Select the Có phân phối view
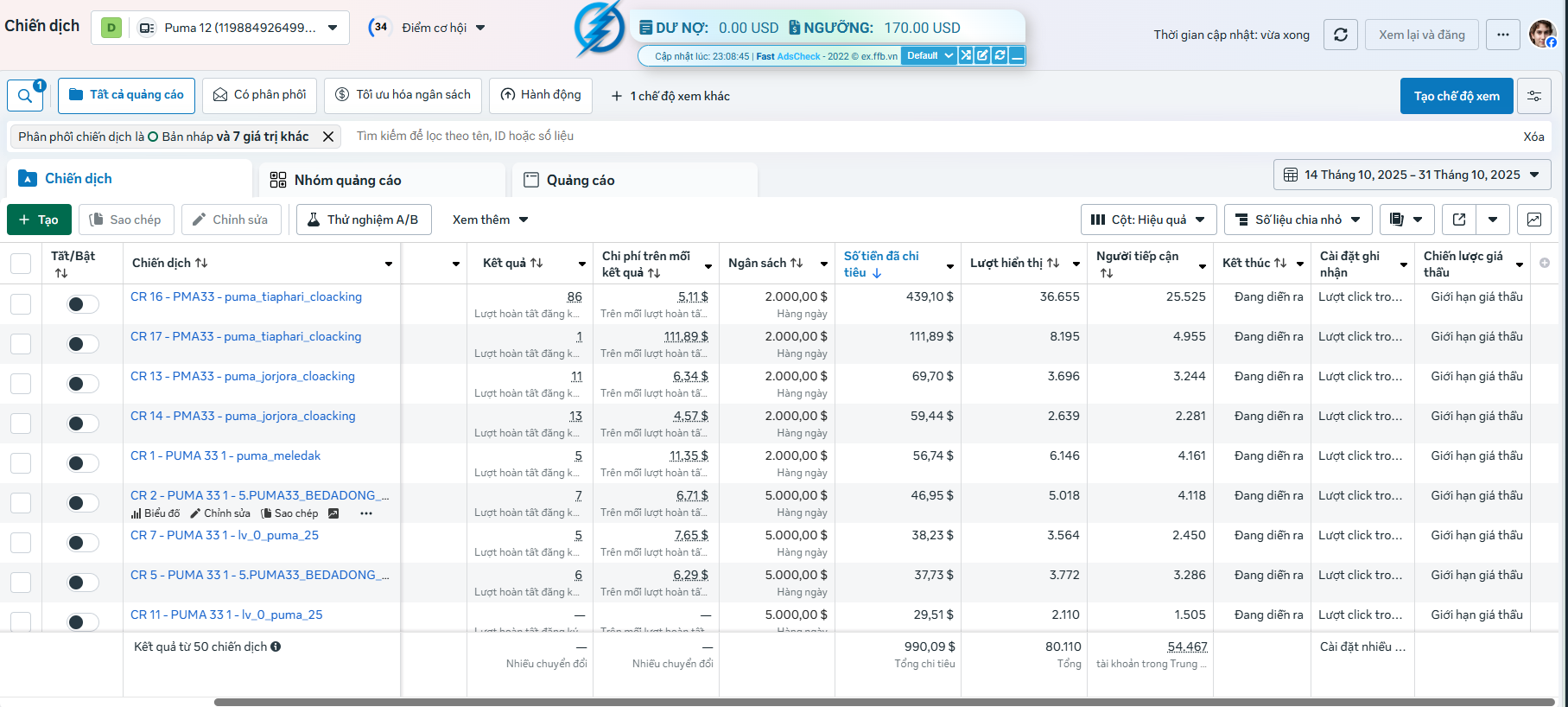 [259, 95]
